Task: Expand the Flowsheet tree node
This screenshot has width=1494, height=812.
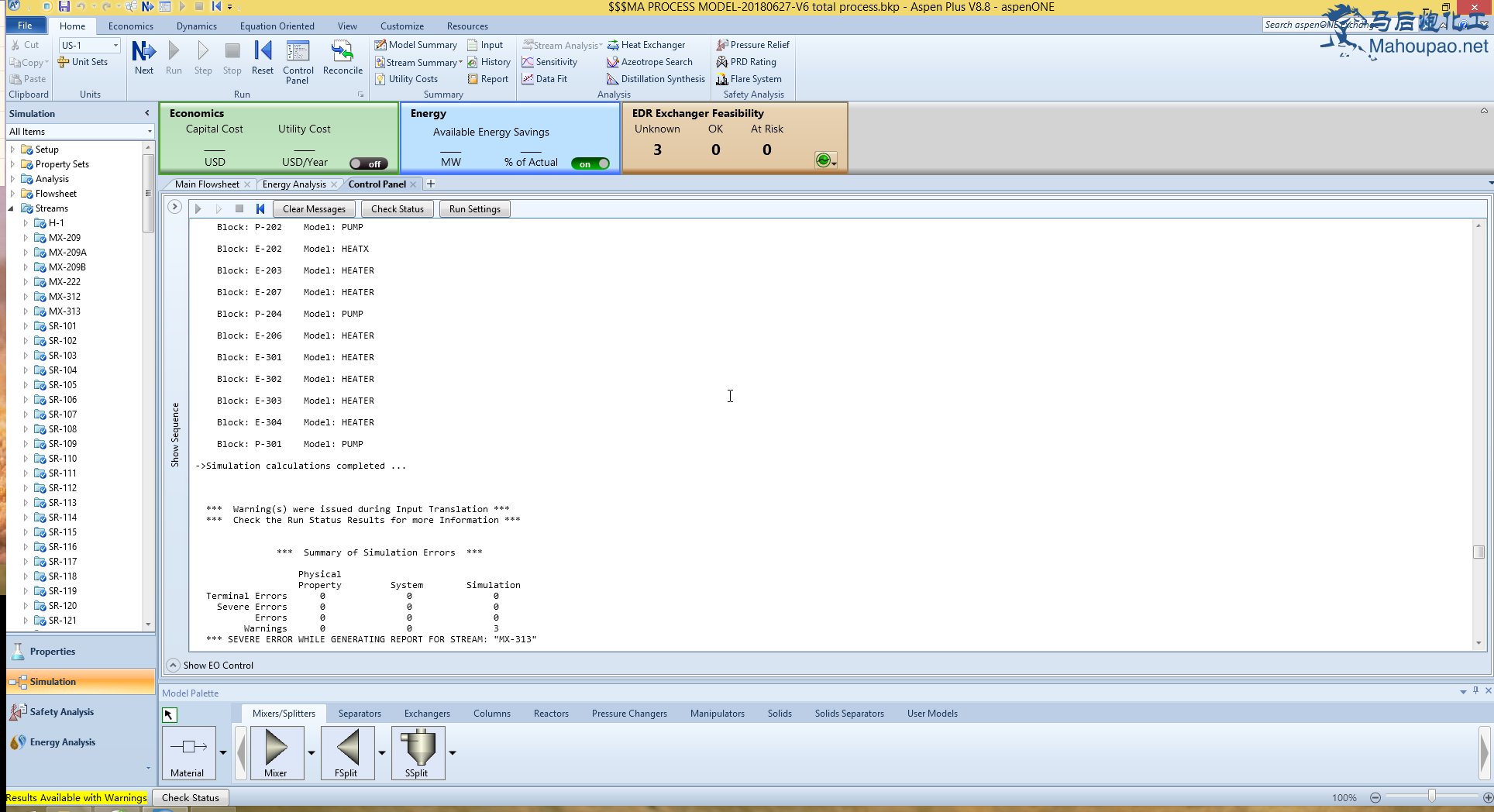Action: click(x=12, y=194)
